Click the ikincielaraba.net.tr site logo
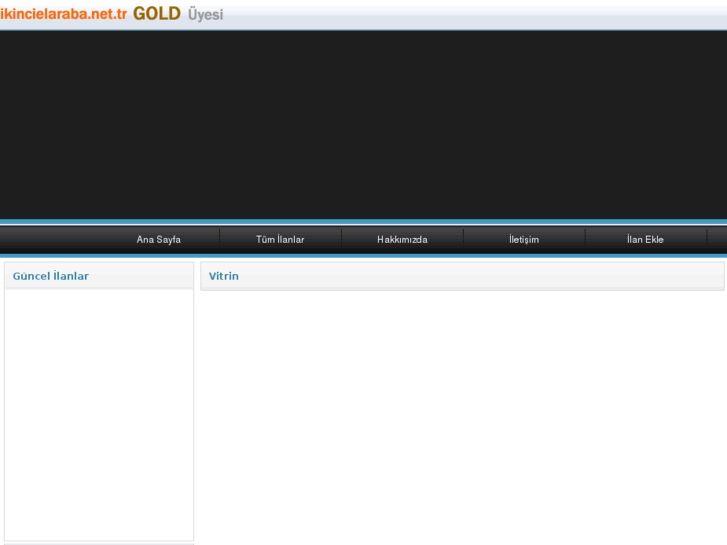The height and width of the screenshot is (545, 727). pyautogui.click(x=64, y=15)
